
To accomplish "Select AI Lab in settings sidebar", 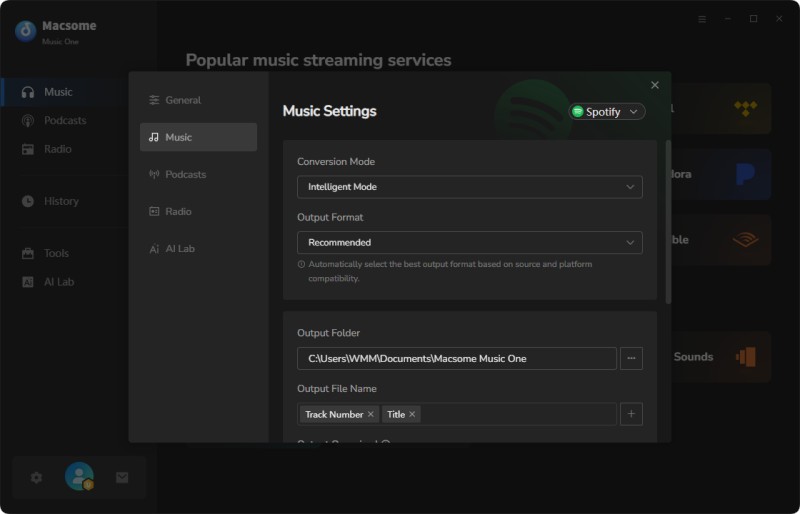I will [x=179, y=248].
